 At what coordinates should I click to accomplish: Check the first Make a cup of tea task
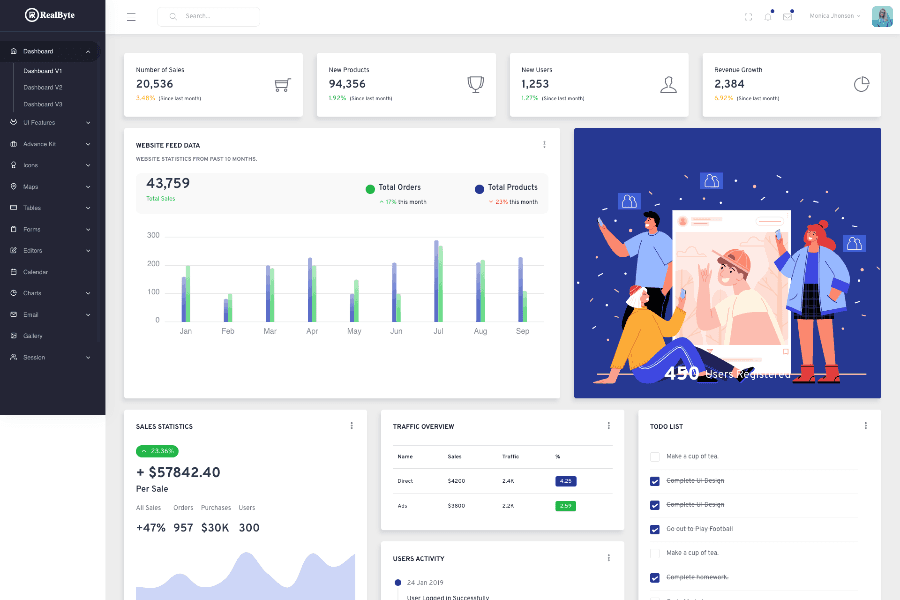(654, 456)
